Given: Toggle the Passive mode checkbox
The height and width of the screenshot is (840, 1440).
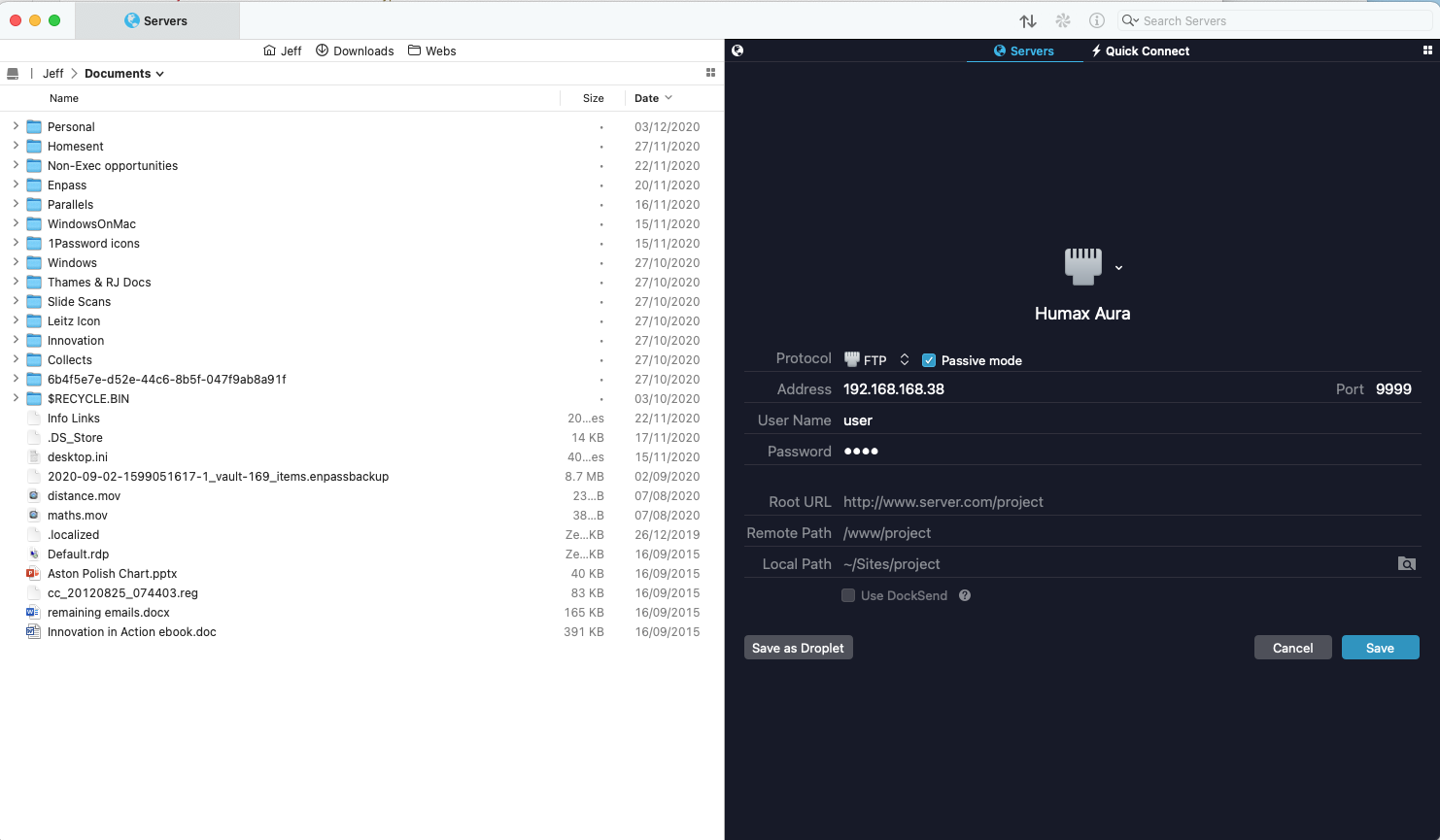Looking at the screenshot, I should pos(929,360).
